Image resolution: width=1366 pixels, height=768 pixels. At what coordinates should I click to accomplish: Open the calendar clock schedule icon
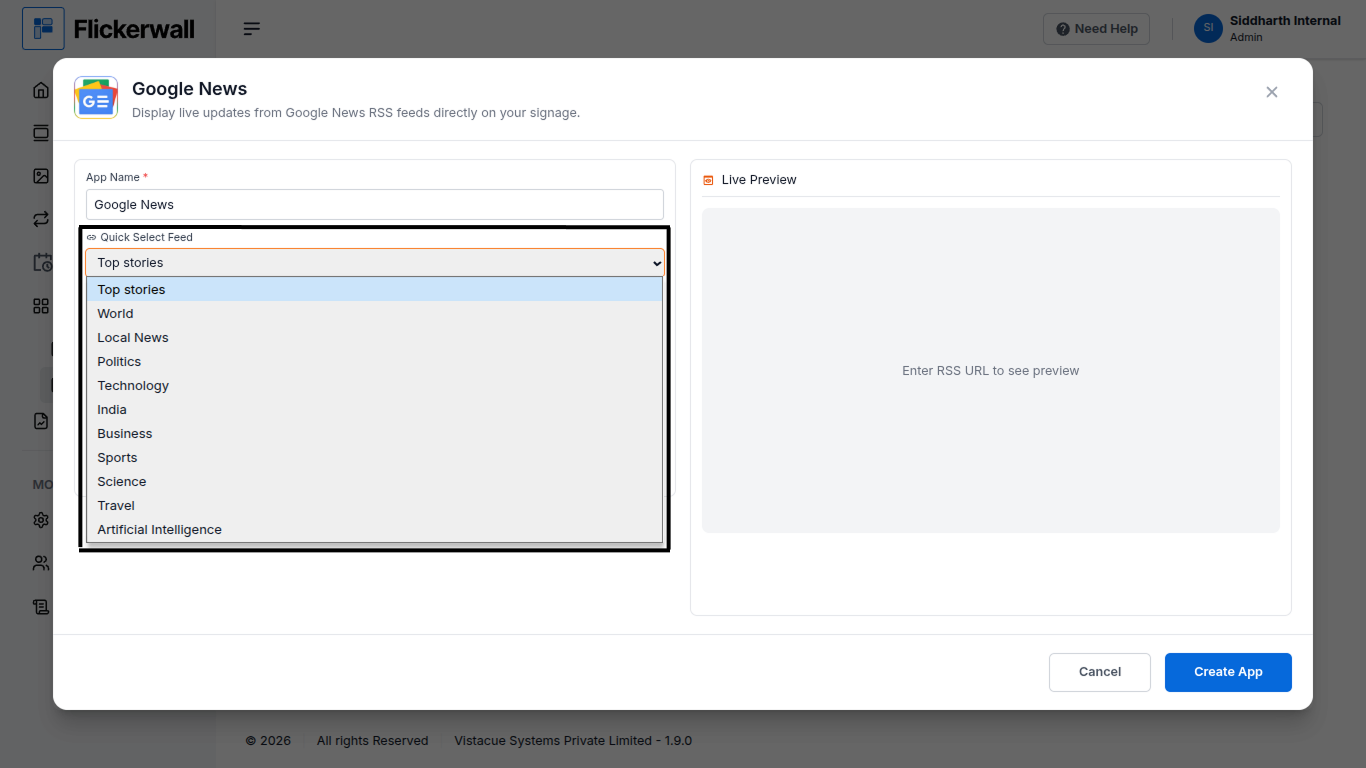pos(42,262)
